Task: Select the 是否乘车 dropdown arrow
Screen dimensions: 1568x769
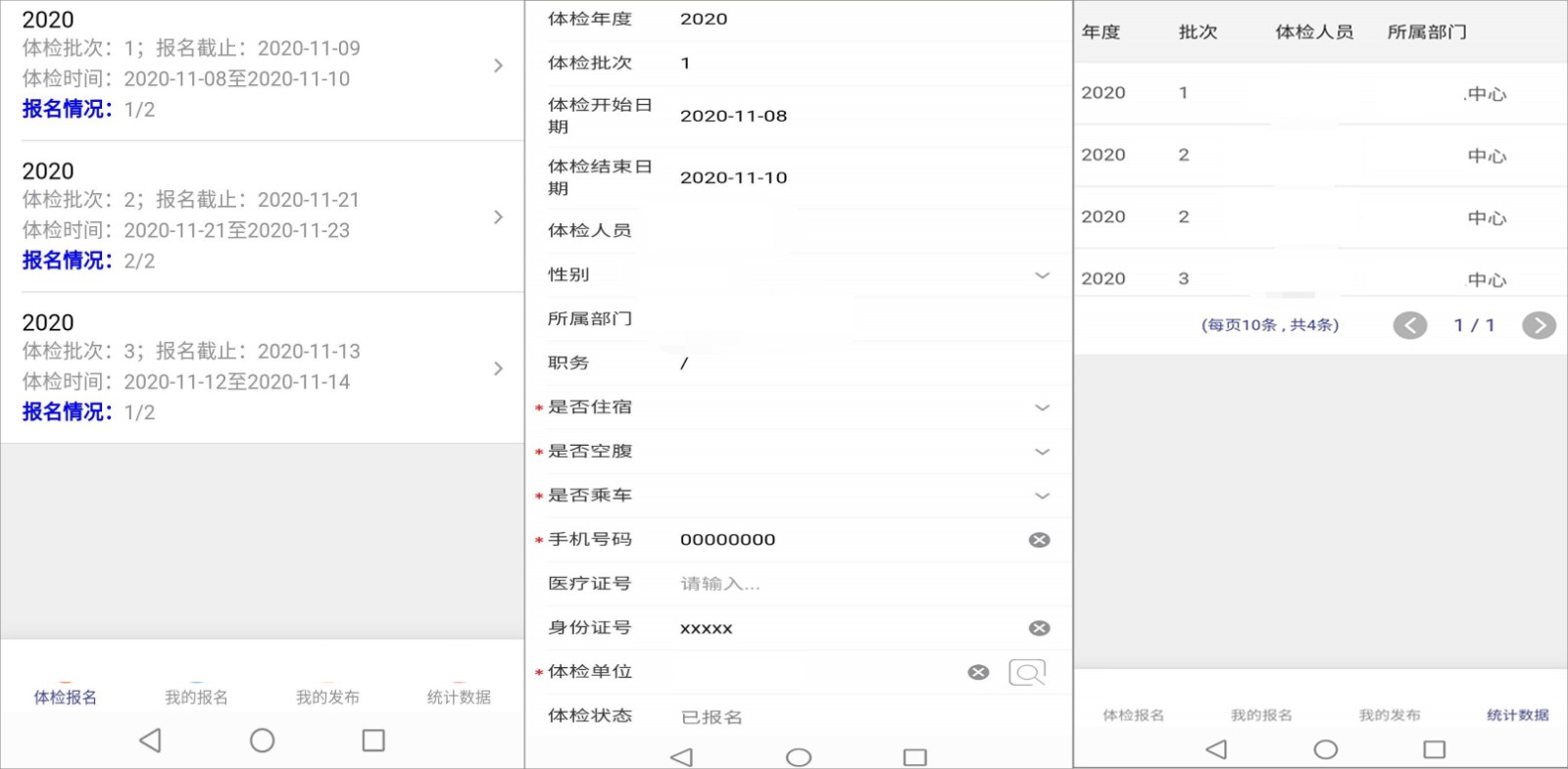Action: (1042, 496)
